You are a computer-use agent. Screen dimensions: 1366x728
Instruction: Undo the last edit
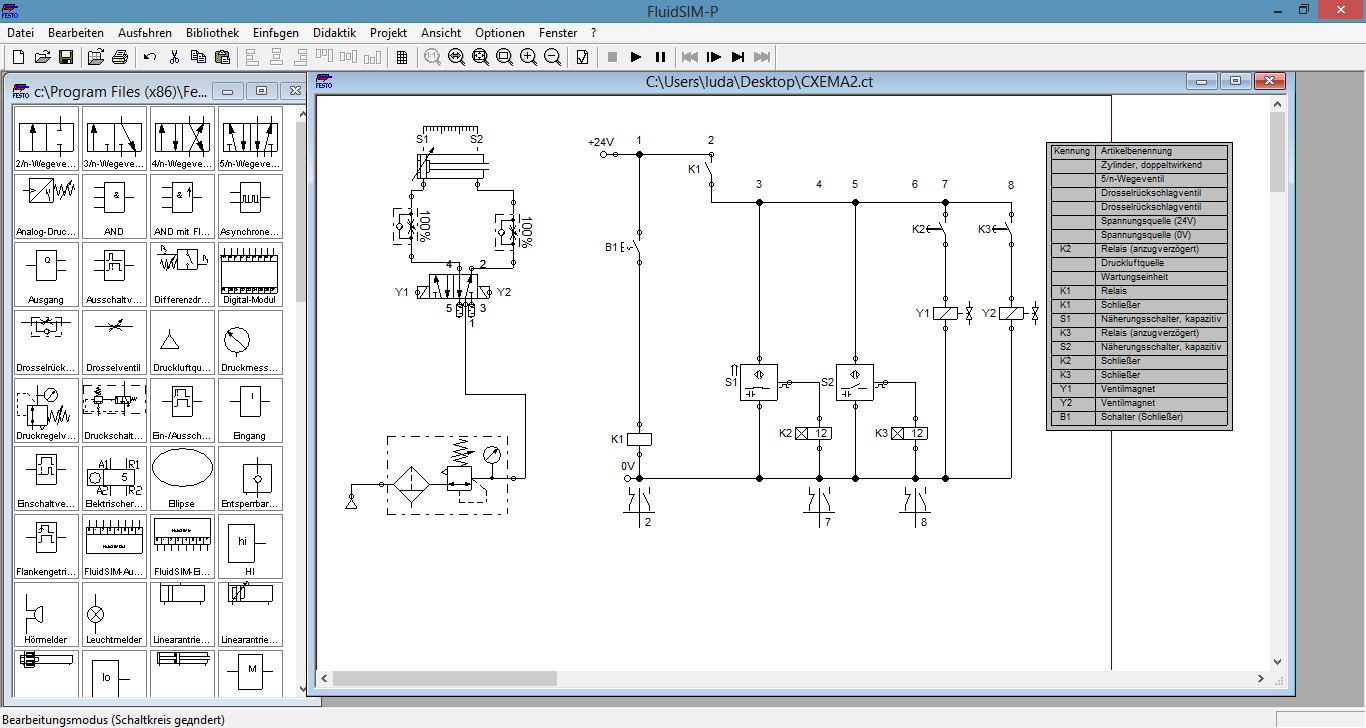(150, 57)
